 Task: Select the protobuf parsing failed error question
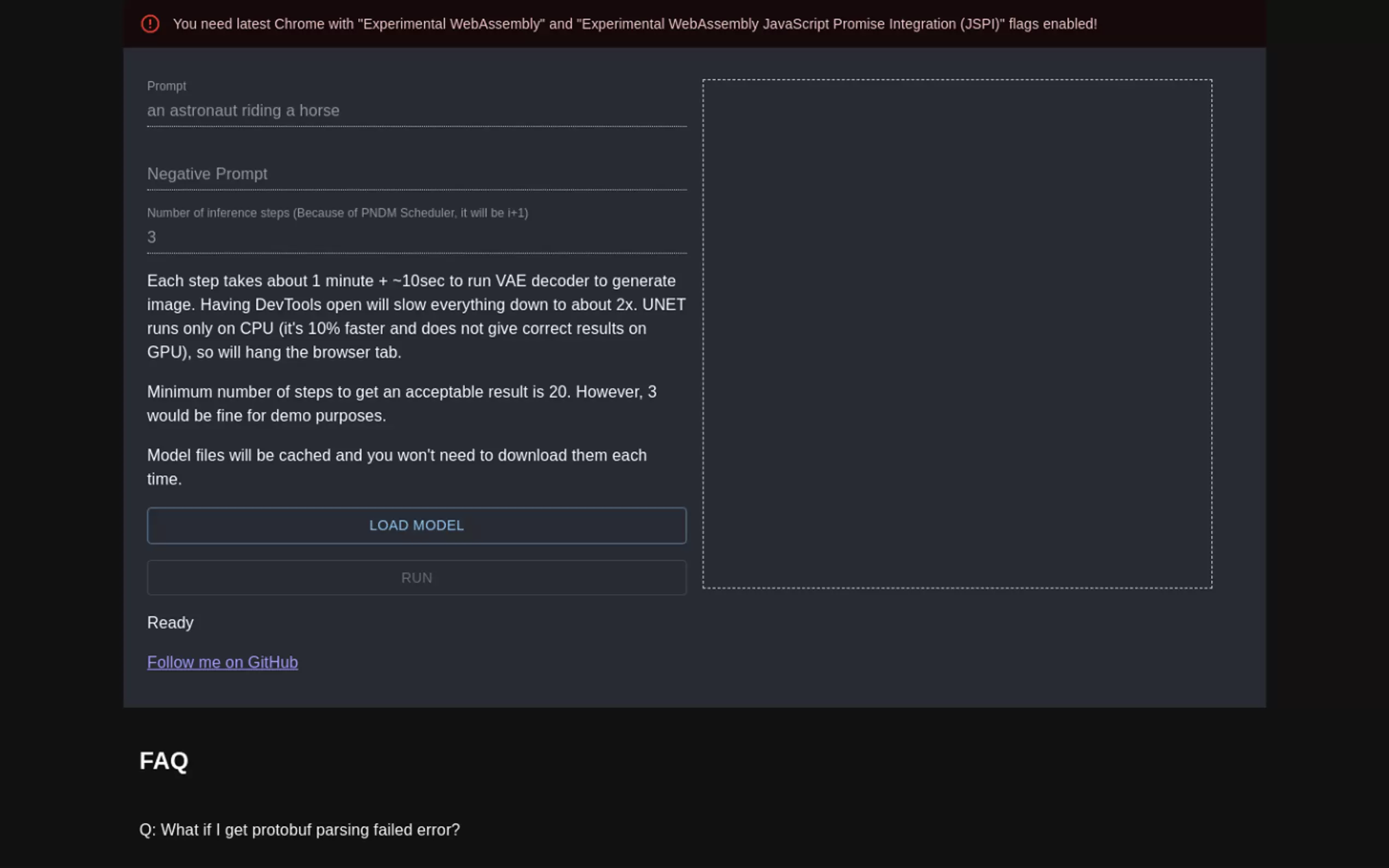tap(299, 830)
